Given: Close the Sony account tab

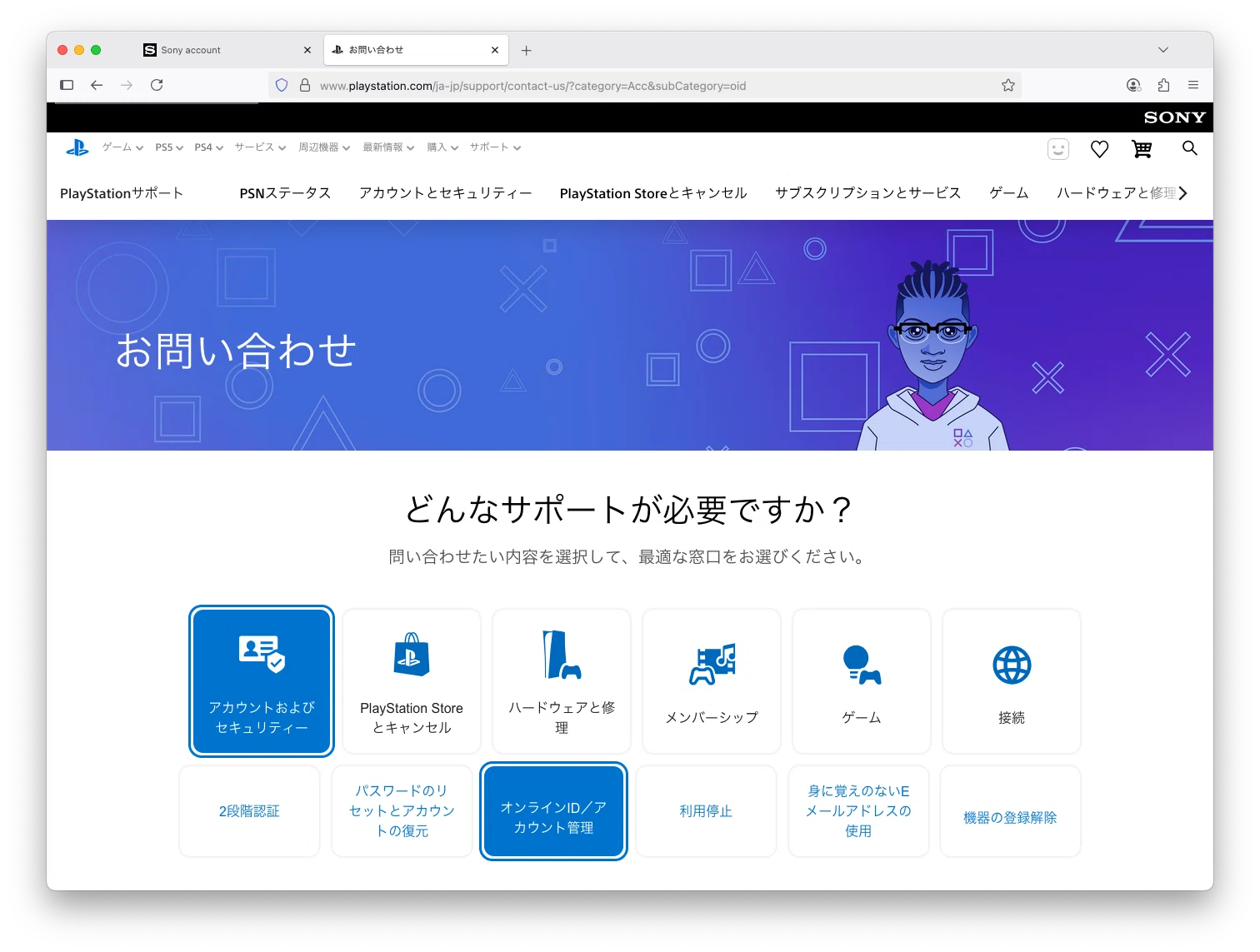Looking at the screenshot, I should pos(307,50).
